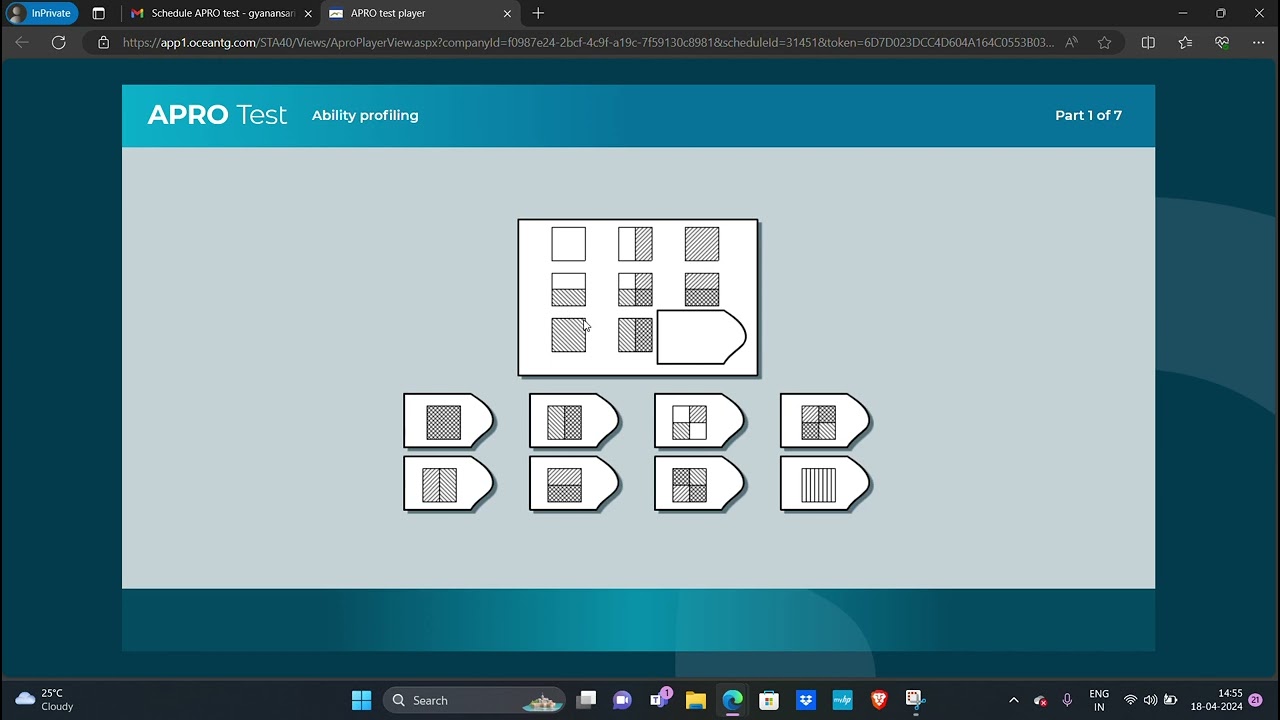The height and width of the screenshot is (720, 1280).
Task: Choose four-quadrant answer with crosshatch top-right
Action: pos(826,421)
